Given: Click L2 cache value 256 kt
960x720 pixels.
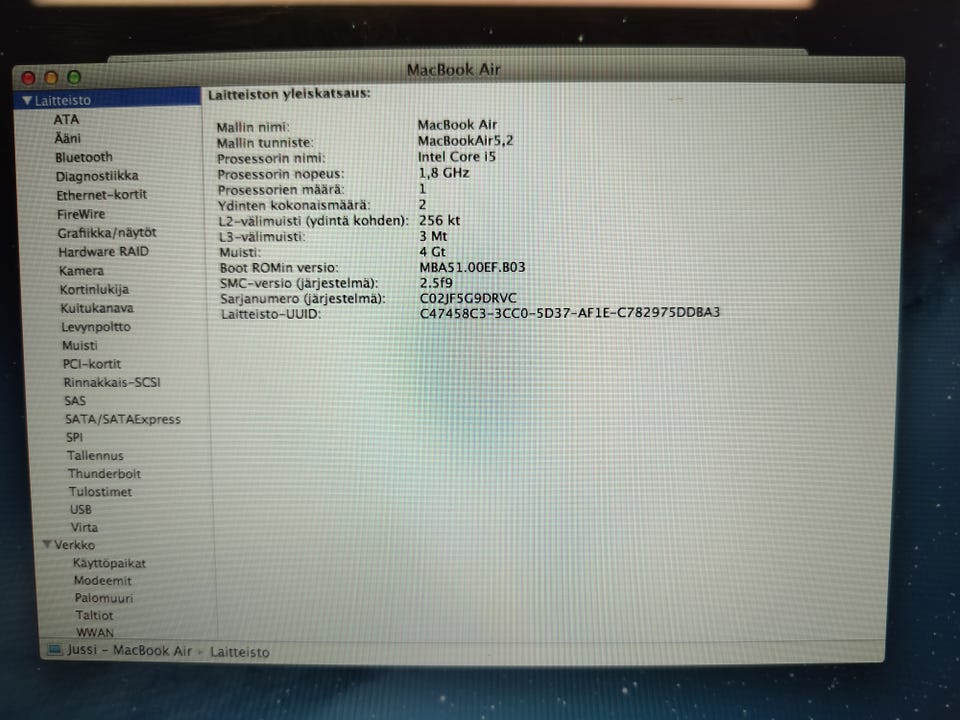Looking at the screenshot, I should coord(439,220).
